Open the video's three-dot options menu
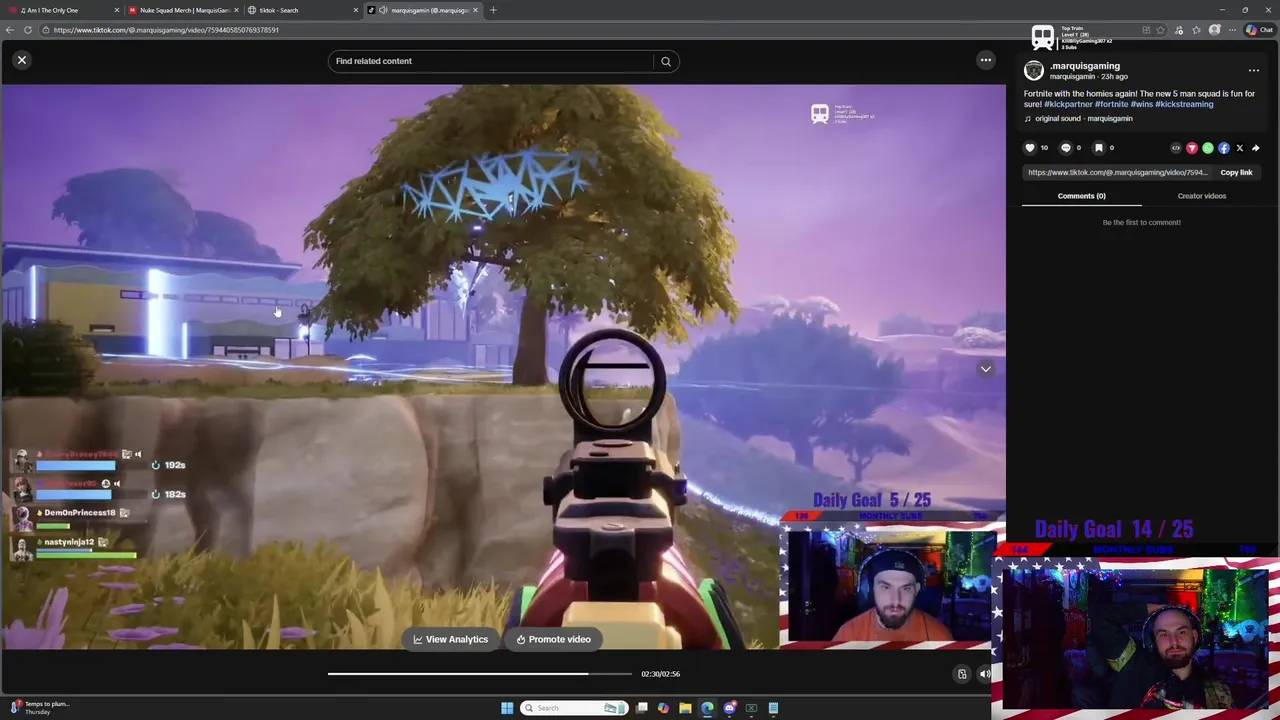This screenshot has width=1280, height=720. point(1253,71)
